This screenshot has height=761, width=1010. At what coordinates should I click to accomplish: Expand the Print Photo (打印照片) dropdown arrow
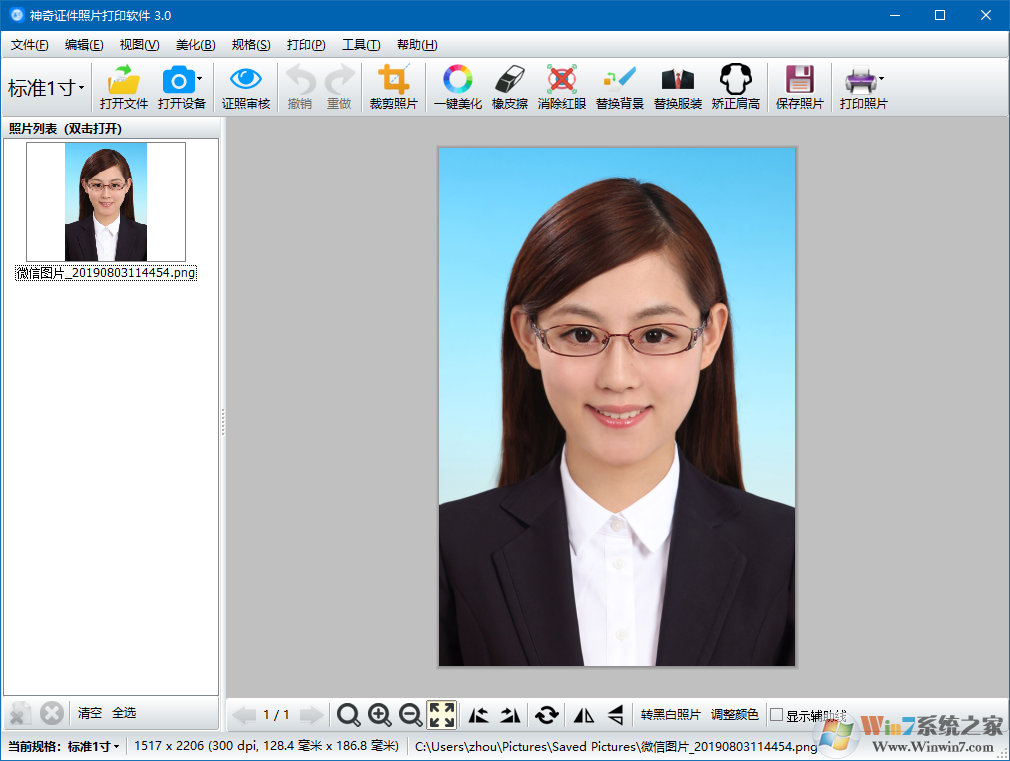click(881, 78)
